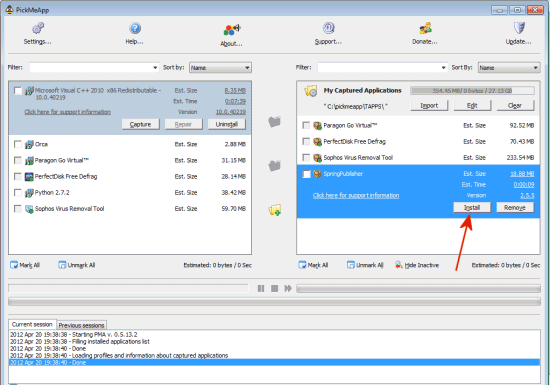Click the full-width overall progress bar
The image size is (550, 385).
coord(274,302)
